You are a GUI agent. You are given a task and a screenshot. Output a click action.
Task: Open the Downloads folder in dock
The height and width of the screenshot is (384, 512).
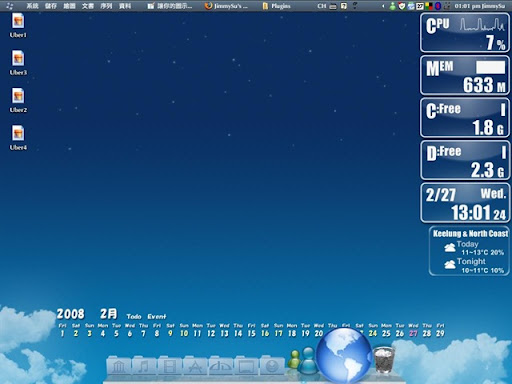coord(272,366)
